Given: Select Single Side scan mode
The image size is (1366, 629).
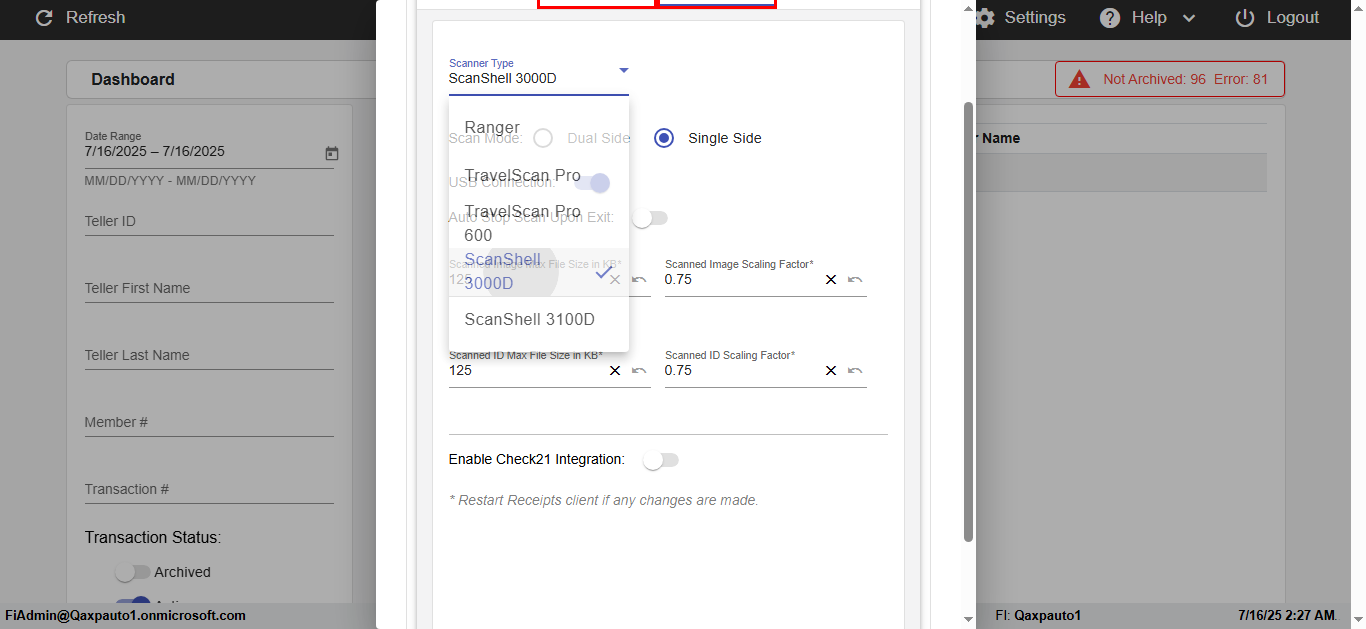Looking at the screenshot, I should click(664, 138).
